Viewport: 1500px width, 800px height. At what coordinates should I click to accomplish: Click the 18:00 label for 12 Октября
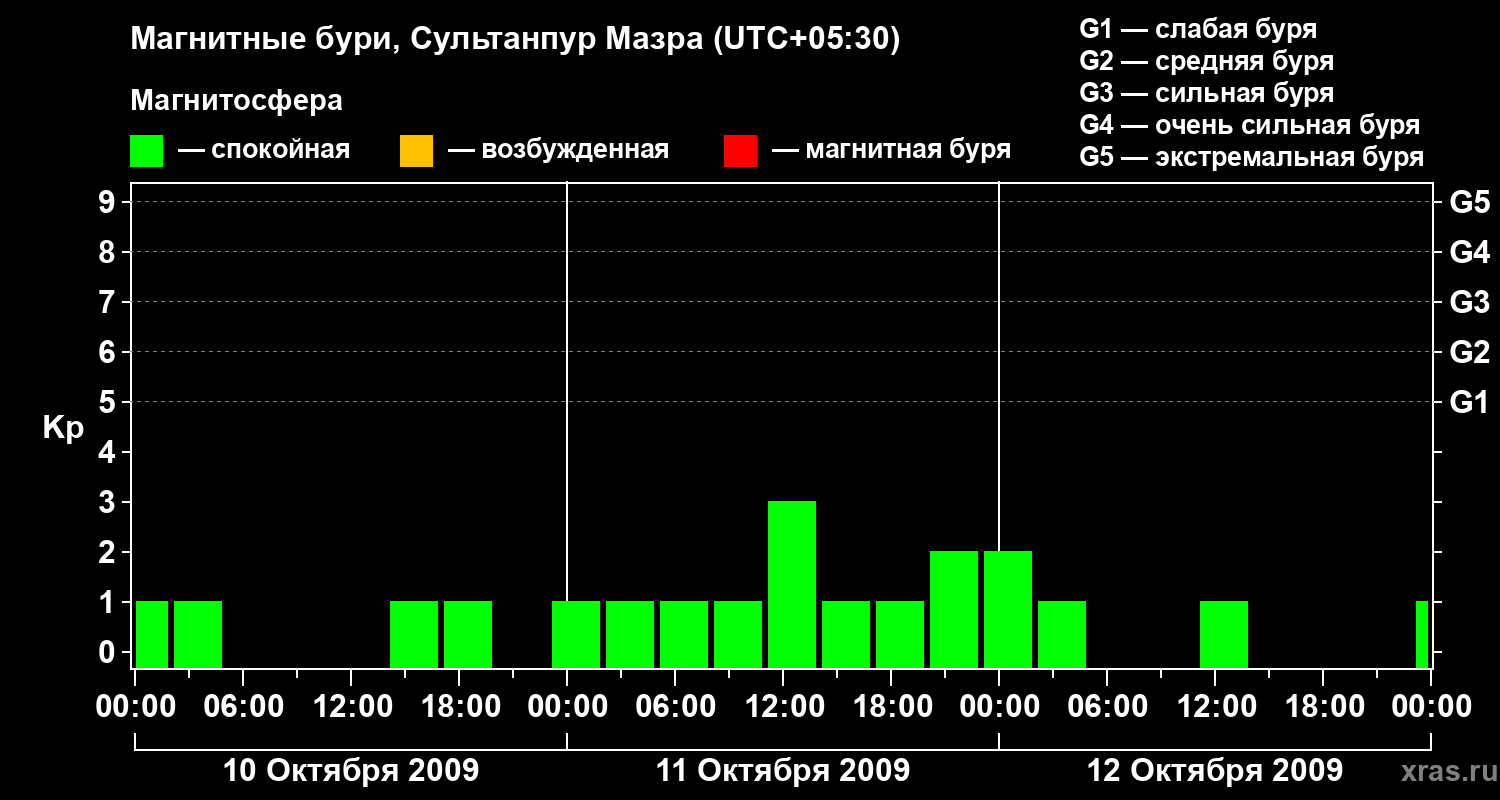pyautogui.click(x=1323, y=707)
